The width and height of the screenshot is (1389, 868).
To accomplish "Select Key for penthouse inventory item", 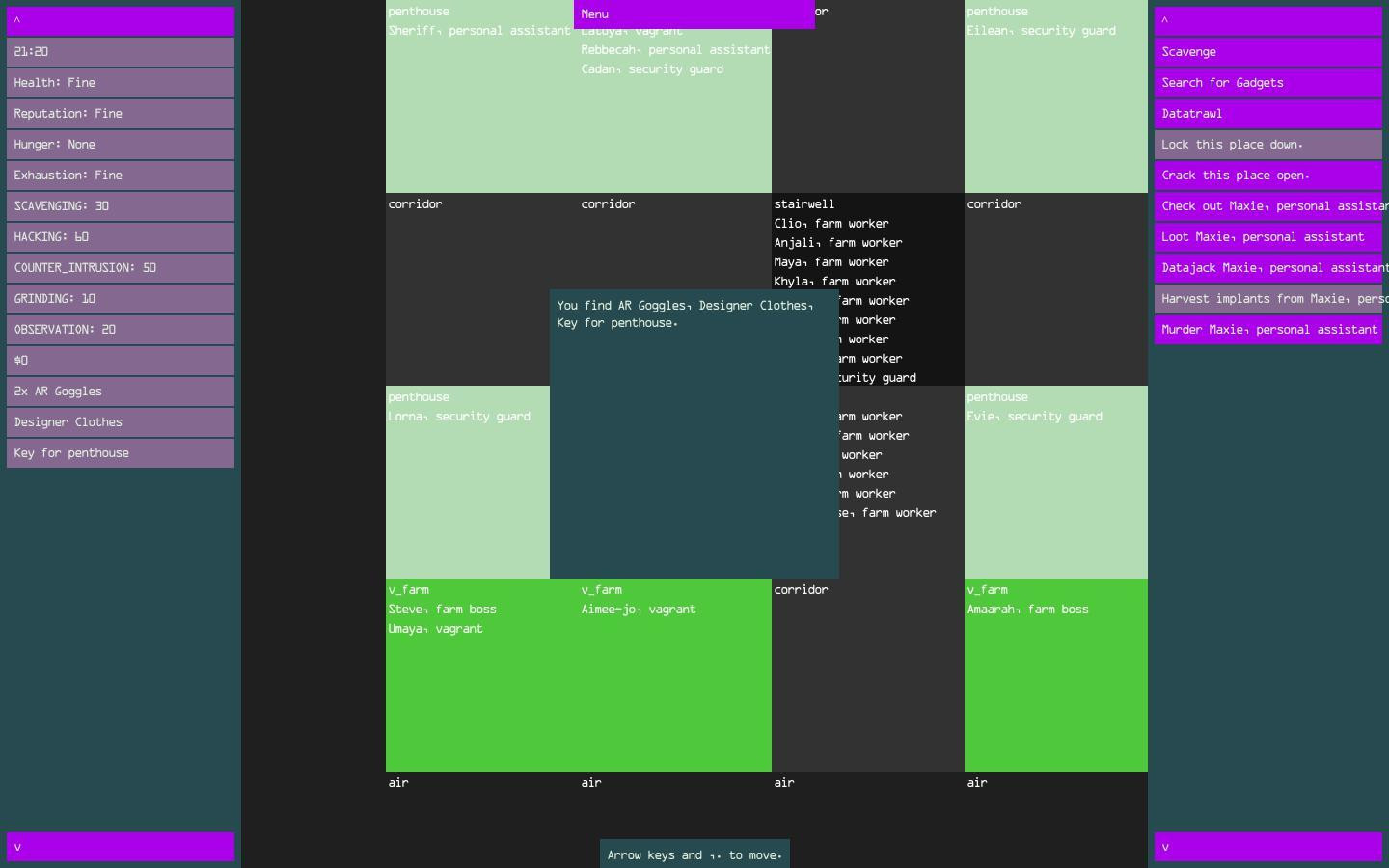I will click(x=121, y=453).
